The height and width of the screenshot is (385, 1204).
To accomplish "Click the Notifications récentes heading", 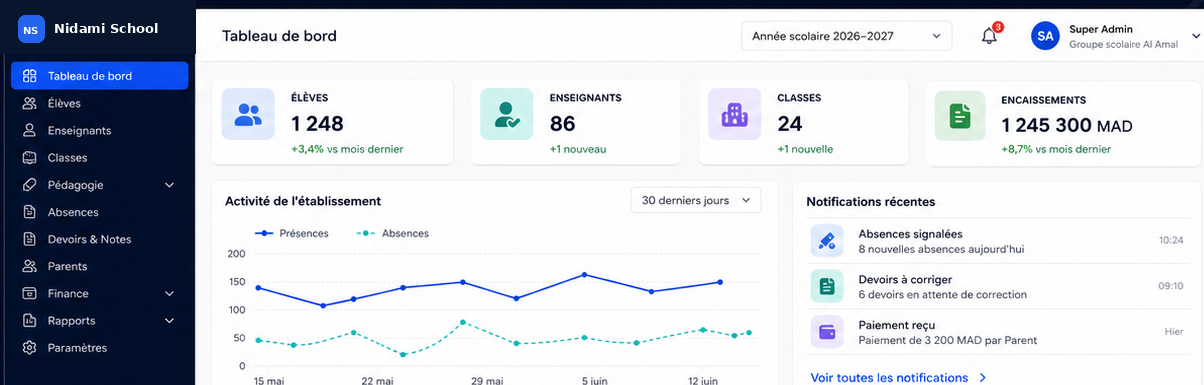I will click(x=871, y=201).
